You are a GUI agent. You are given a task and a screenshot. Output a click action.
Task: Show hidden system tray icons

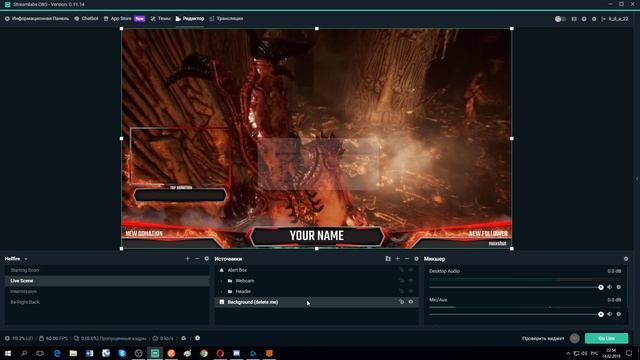click(x=568, y=353)
